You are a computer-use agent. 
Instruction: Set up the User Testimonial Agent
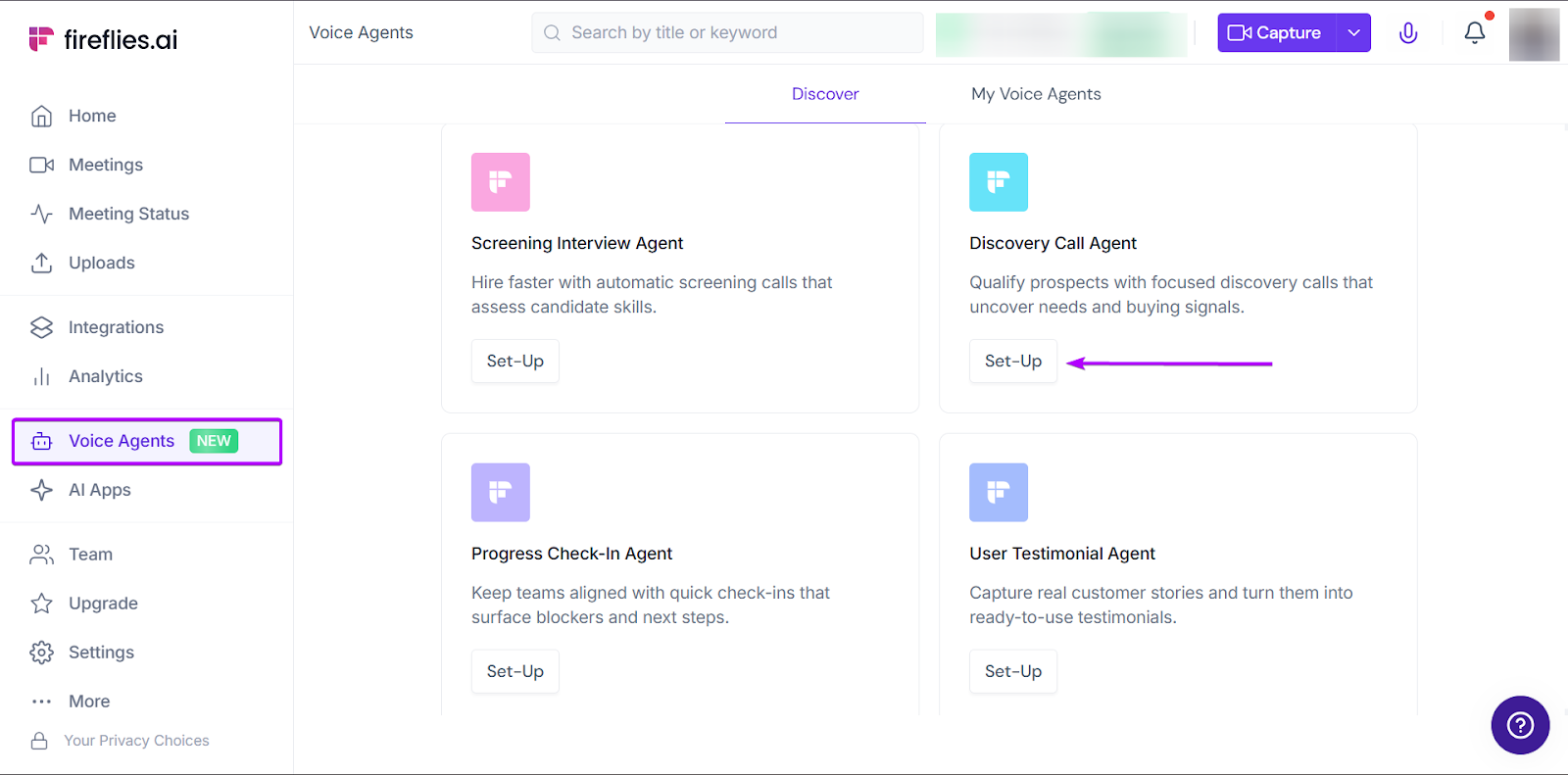point(1013,671)
